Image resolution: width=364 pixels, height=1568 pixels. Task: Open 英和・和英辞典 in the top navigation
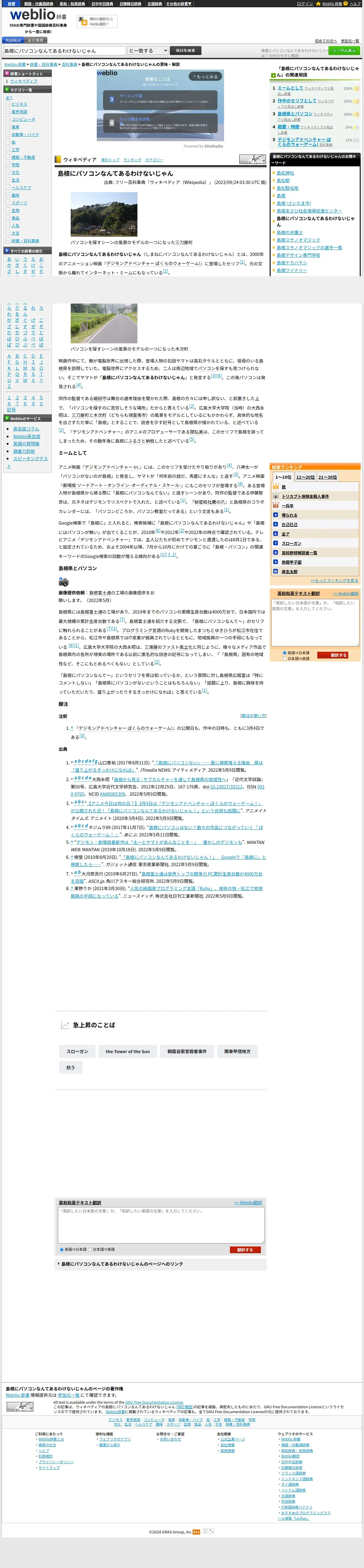click(x=72, y=4)
